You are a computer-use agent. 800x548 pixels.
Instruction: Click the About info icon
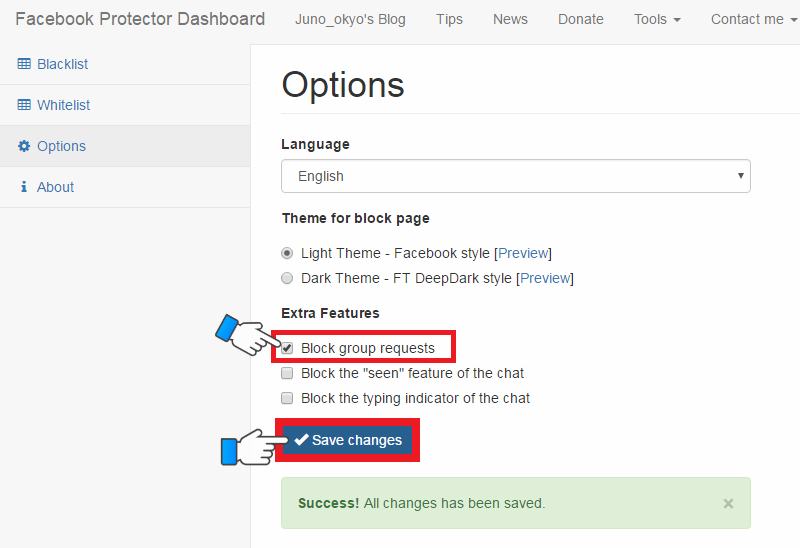point(23,187)
